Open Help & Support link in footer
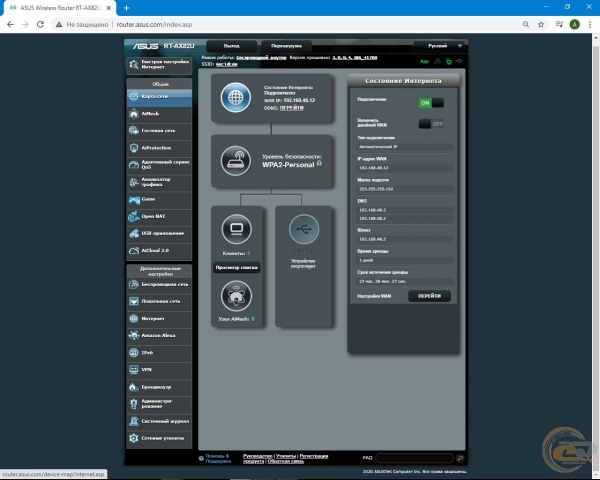The image size is (600, 480). coord(218,459)
